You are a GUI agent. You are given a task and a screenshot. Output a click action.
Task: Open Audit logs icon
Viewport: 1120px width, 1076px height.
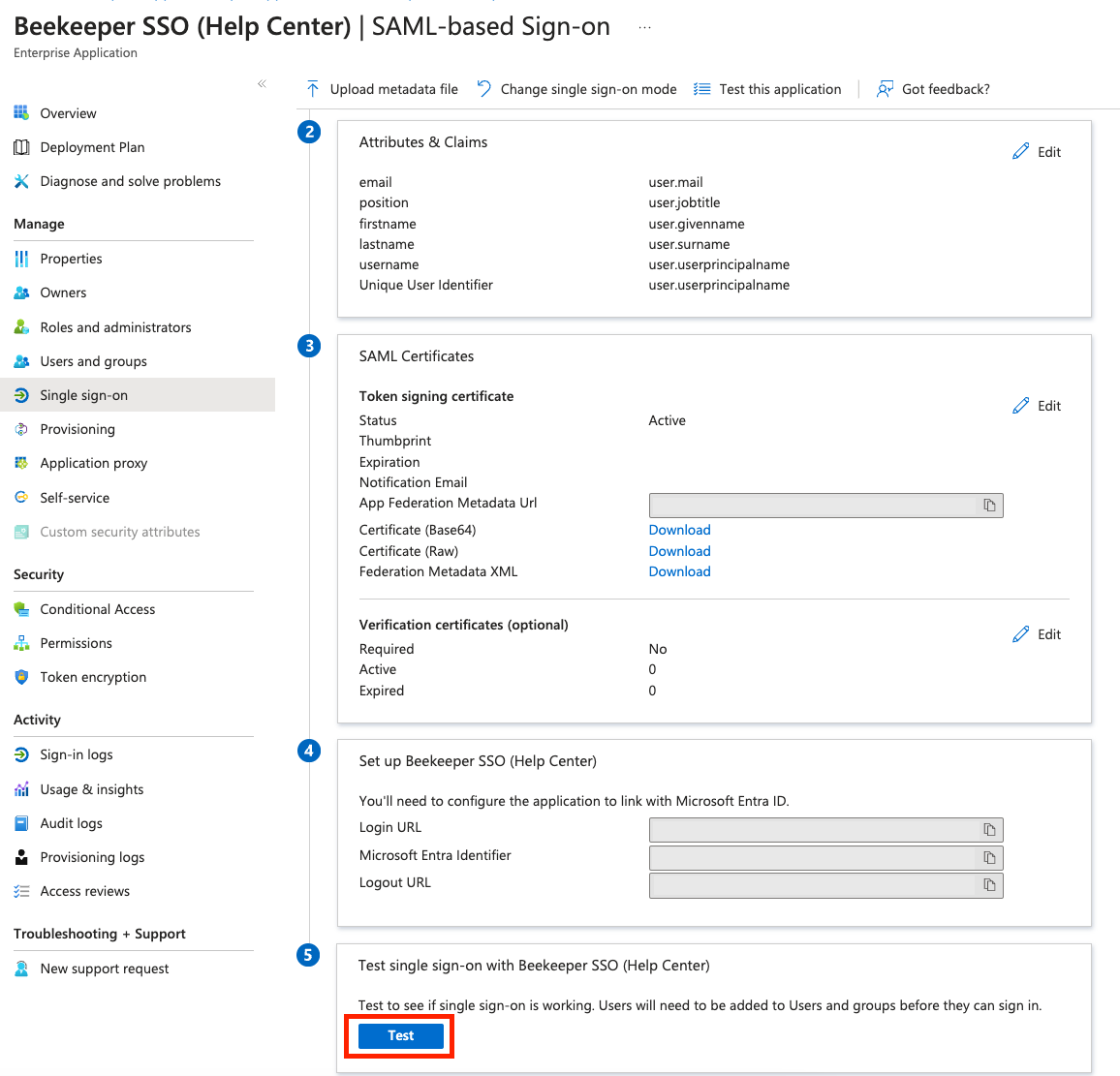click(21, 823)
